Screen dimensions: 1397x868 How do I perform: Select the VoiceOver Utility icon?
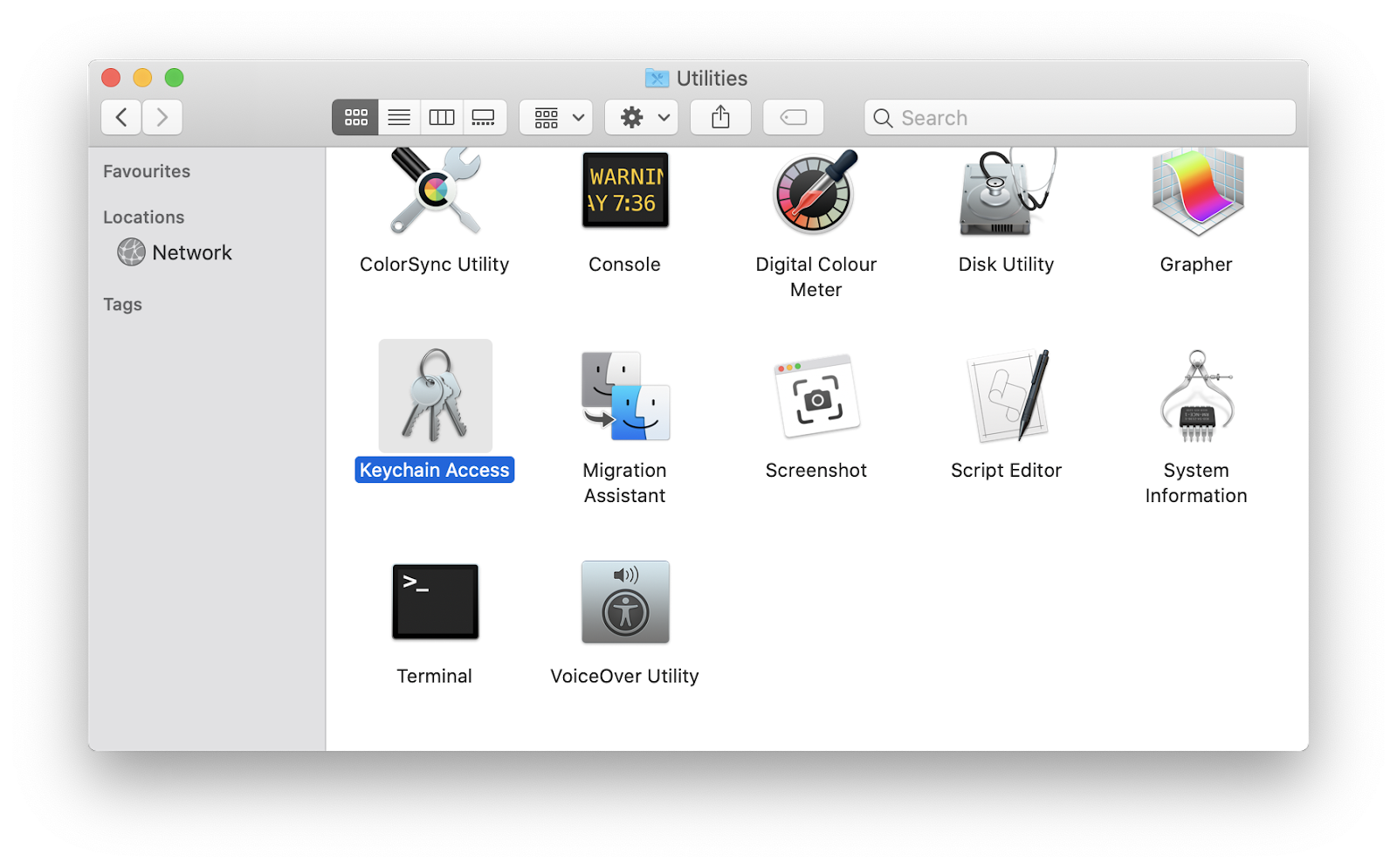(x=625, y=602)
